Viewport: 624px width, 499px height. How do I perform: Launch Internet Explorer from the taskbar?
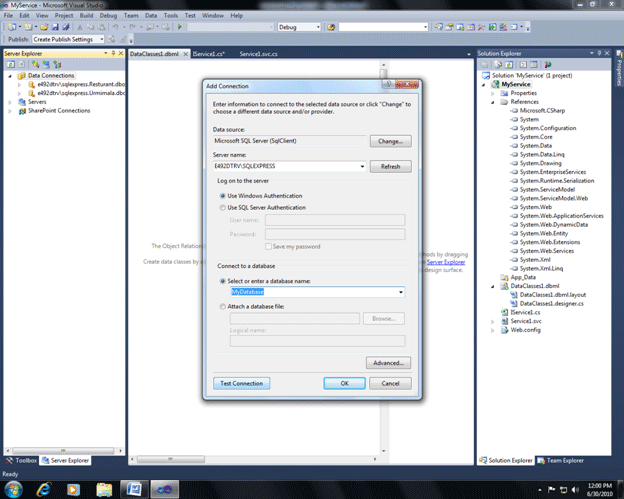tap(43, 489)
